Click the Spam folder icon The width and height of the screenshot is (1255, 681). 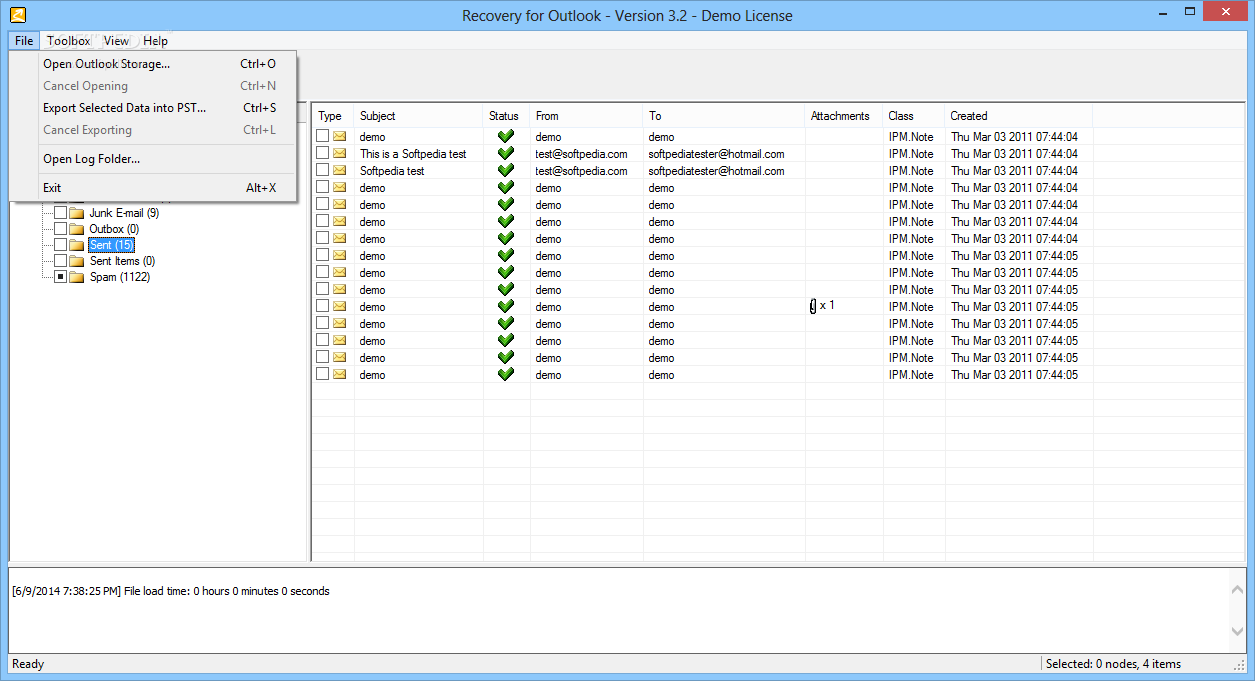(x=77, y=277)
